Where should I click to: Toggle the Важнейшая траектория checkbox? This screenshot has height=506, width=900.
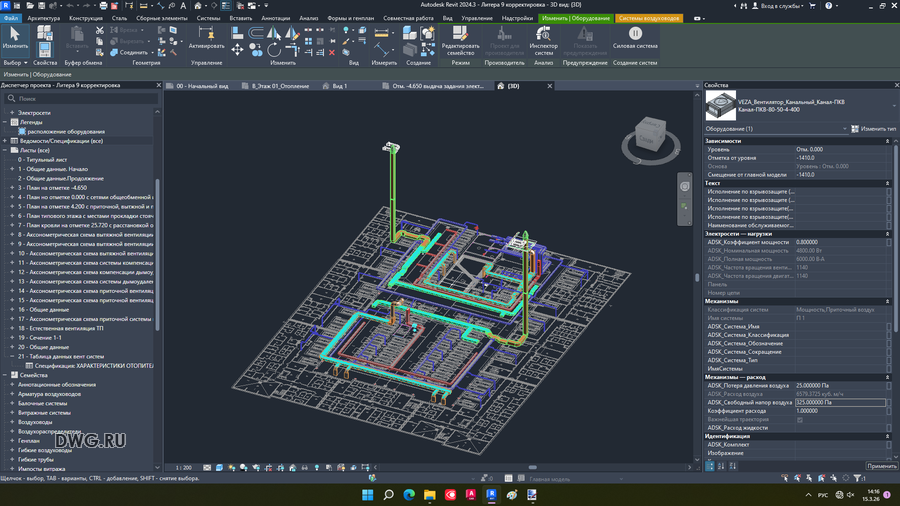pos(799,420)
